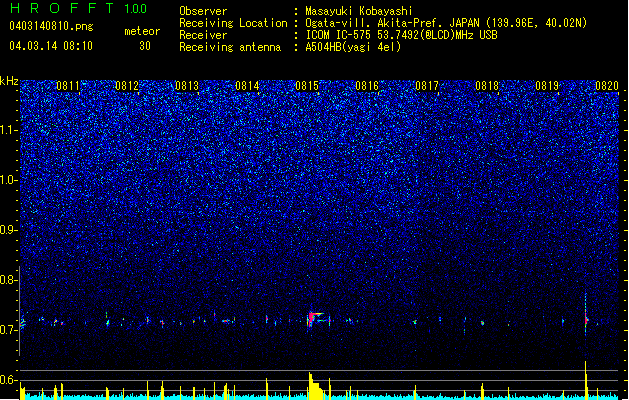Click the wide yellow intensity peak near 0815

pyautogui.click(x=316, y=386)
